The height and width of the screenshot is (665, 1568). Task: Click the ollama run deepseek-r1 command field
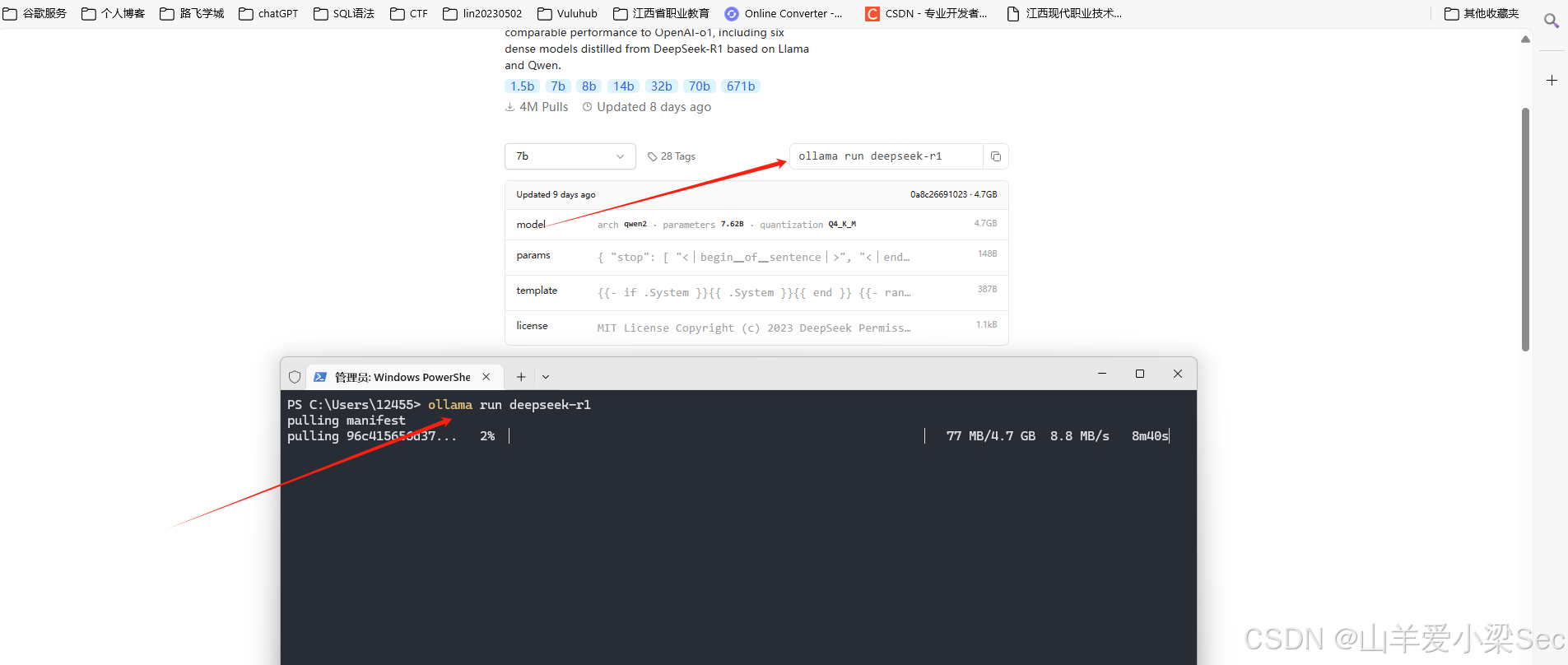(x=886, y=156)
